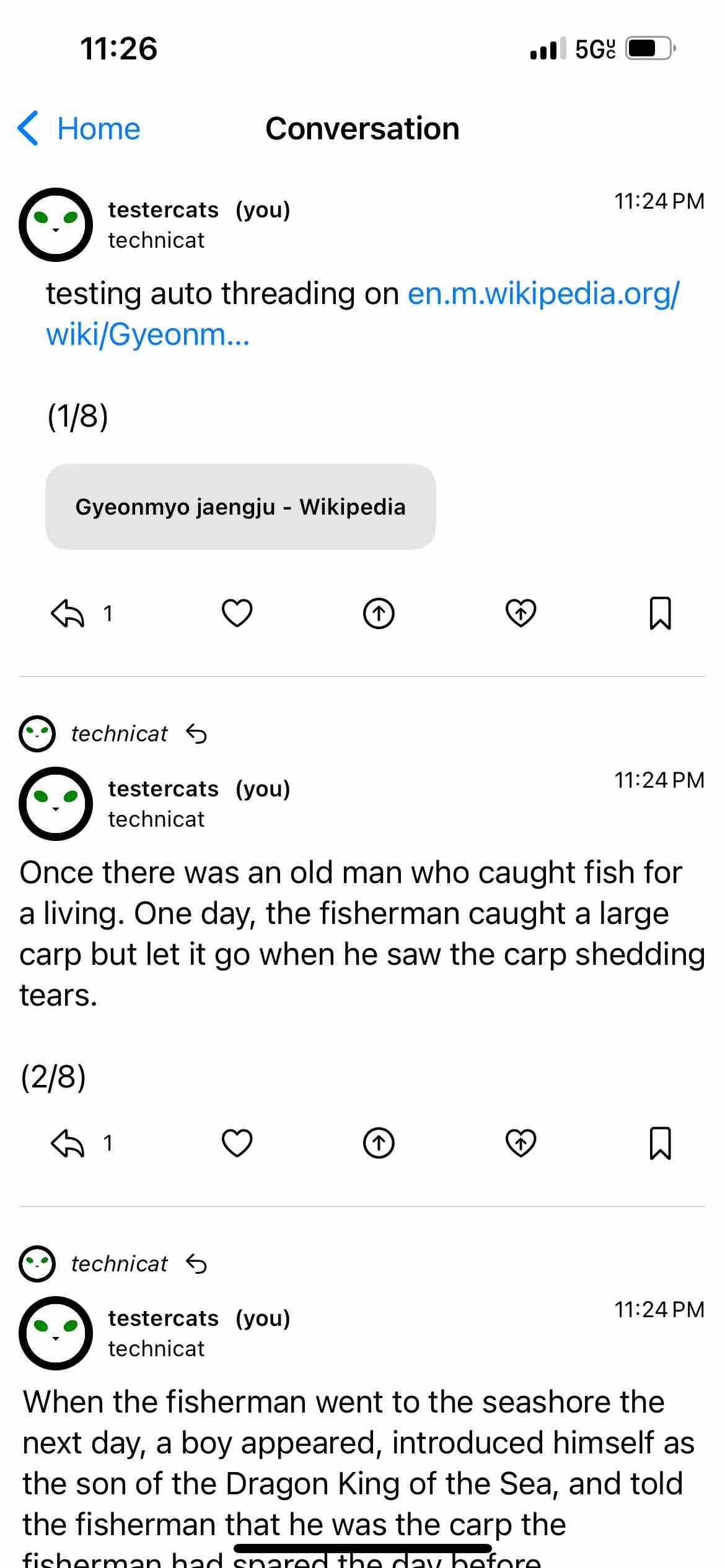Open testercats avatar on third post
725x1568 pixels.
(56, 1333)
